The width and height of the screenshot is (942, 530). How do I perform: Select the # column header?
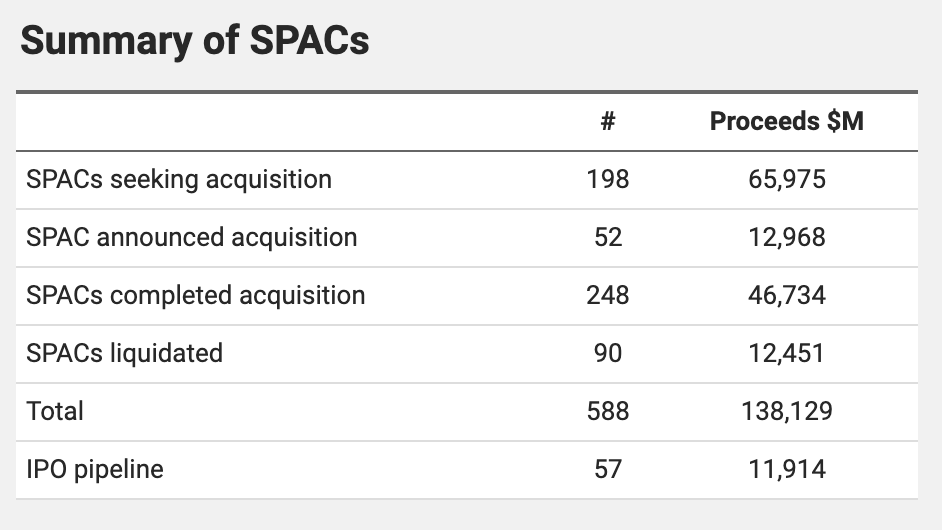point(607,122)
